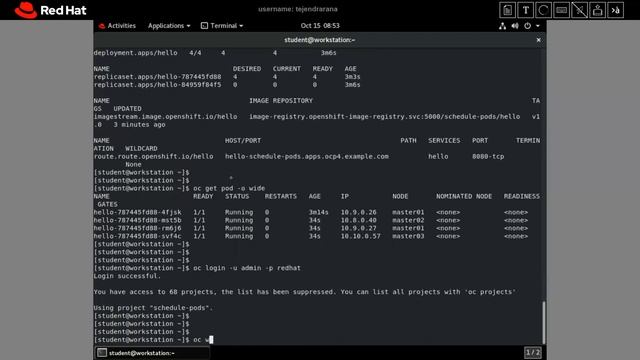Open the on-screen keyboard icon
The image size is (640, 360).
pyautogui.click(x=561, y=10)
